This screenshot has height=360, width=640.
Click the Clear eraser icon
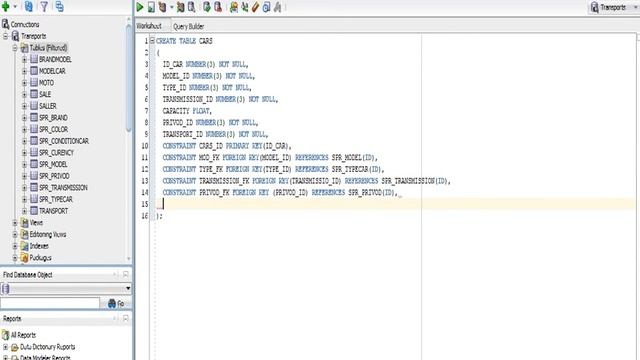coord(256,7)
